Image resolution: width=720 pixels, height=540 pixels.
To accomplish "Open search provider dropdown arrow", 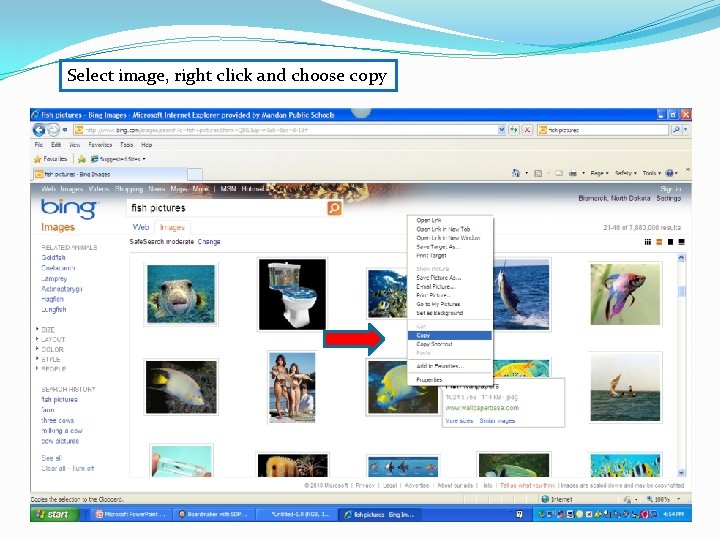I will (686, 130).
